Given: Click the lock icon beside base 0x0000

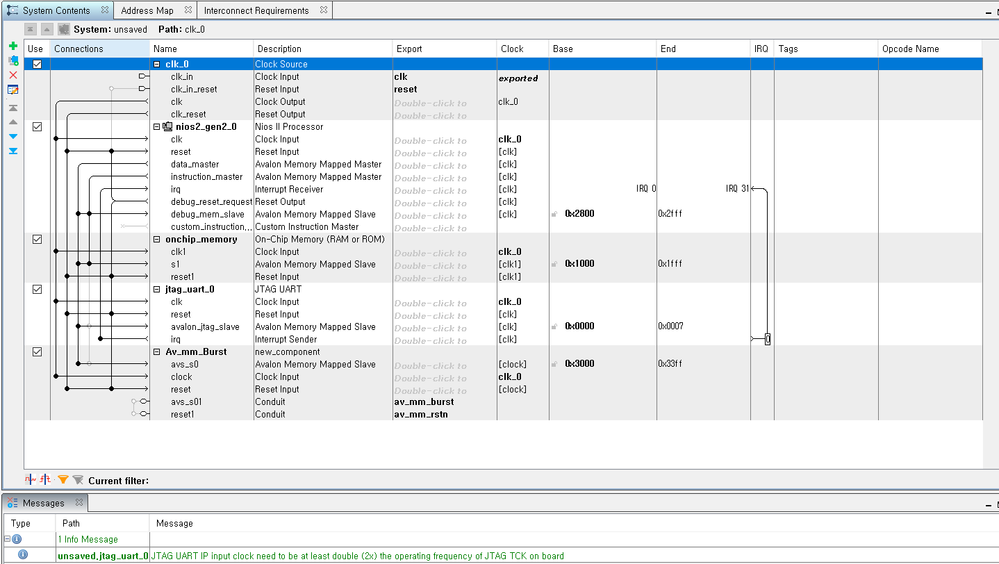Looking at the screenshot, I should coord(554,326).
